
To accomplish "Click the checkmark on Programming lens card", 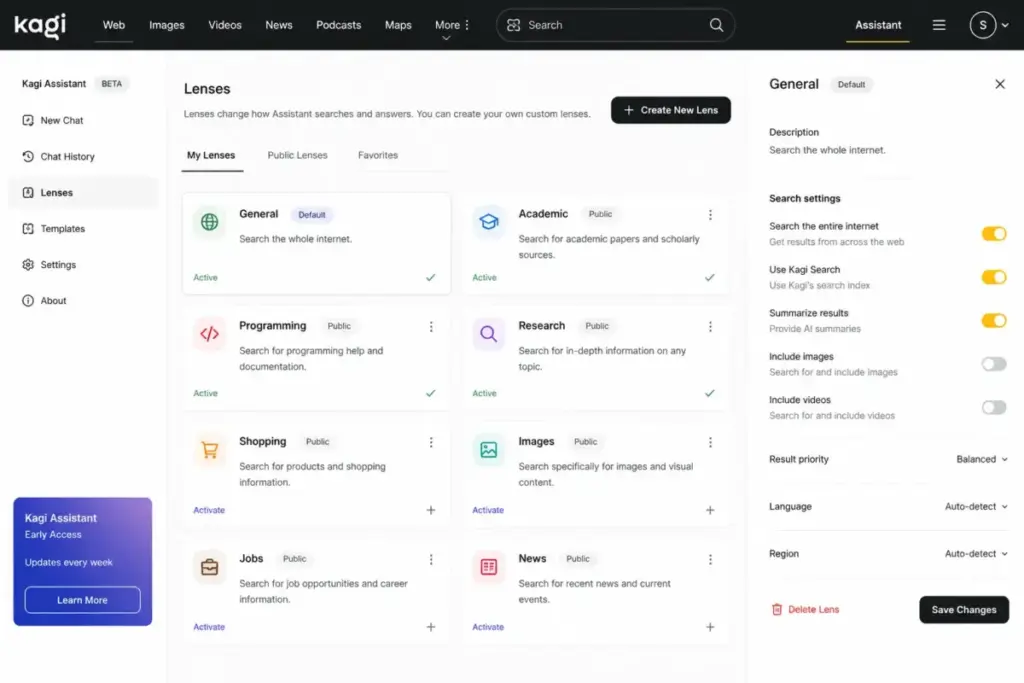I will coord(430,393).
